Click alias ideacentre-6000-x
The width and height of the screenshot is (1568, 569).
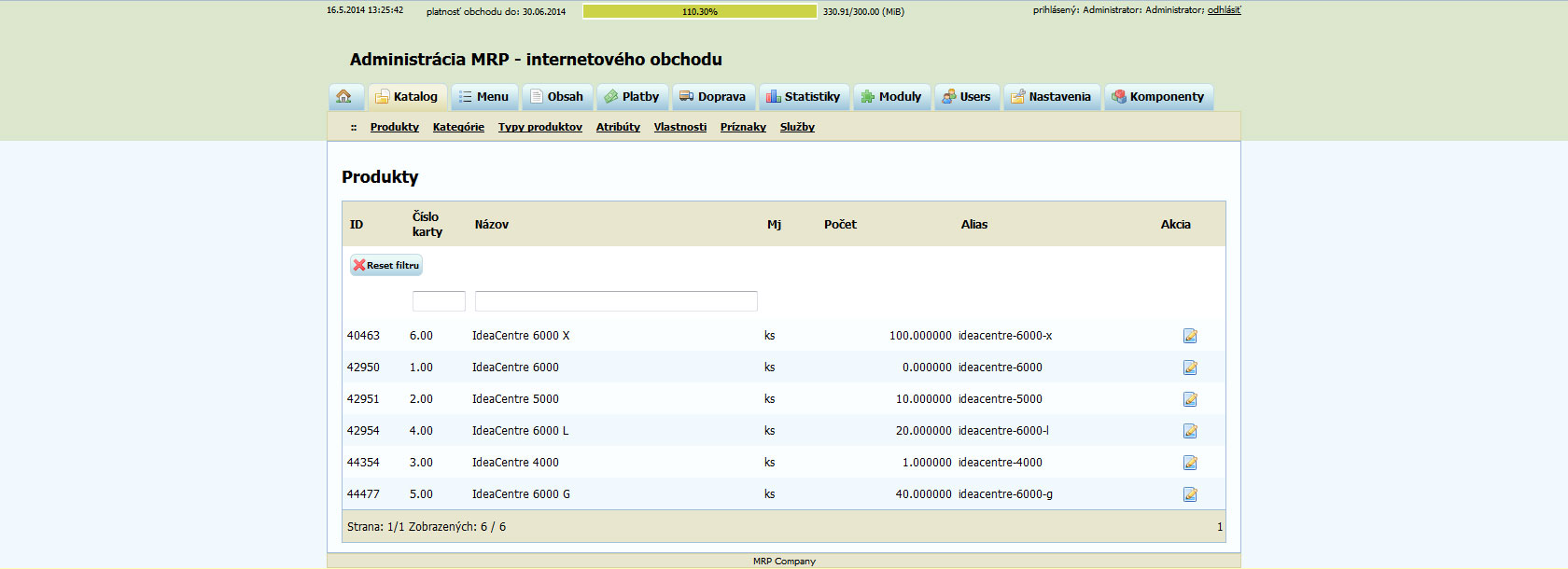(1005, 336)
